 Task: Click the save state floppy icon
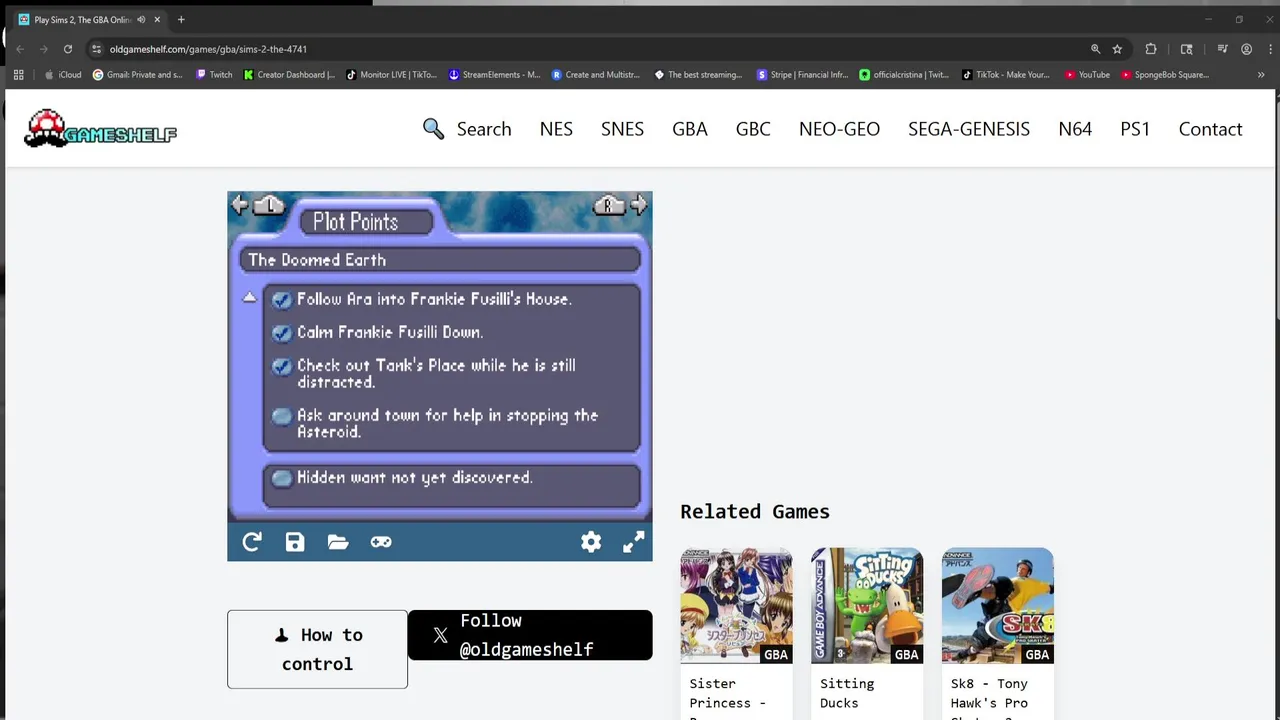point(295,542)
